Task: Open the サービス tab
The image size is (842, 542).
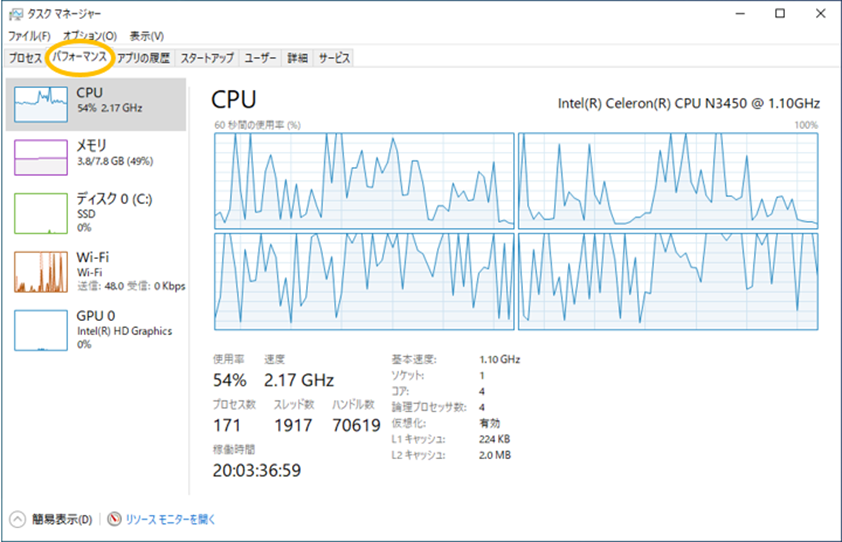Action: [x=334, y=58]
